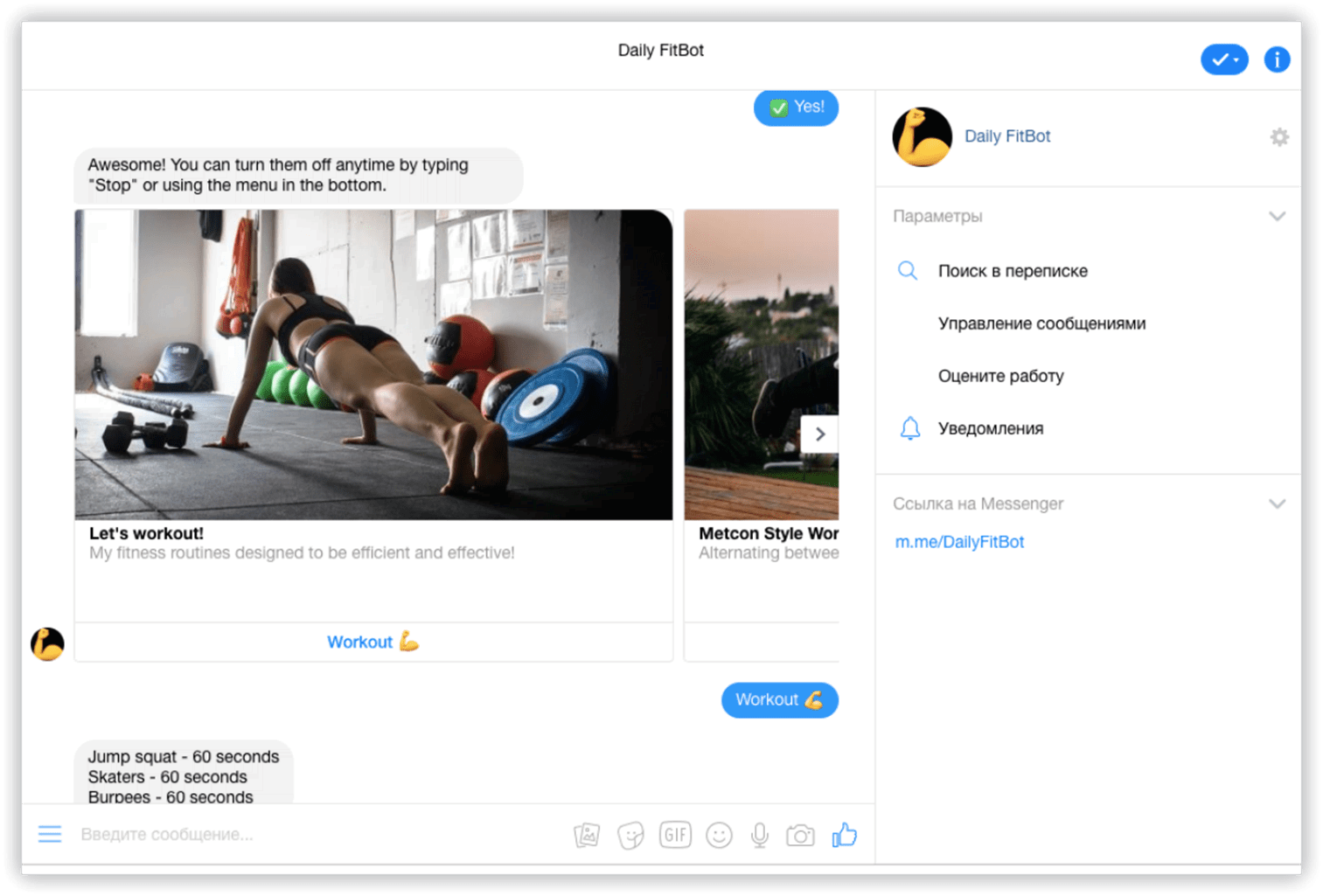Click the sent 'Workout' message bubble
Viewport: 1323px width, 896px height.
tap(779, 699)
